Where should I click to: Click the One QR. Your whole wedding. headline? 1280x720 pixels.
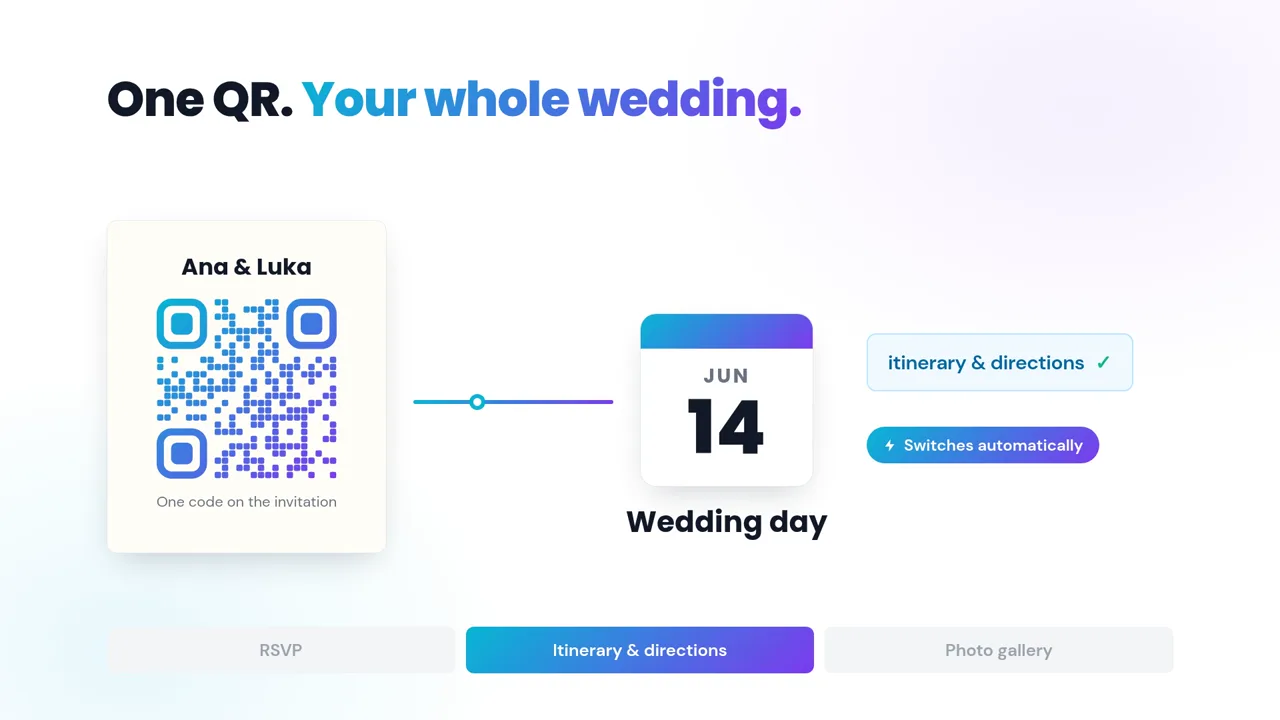[x=454, y=100]
